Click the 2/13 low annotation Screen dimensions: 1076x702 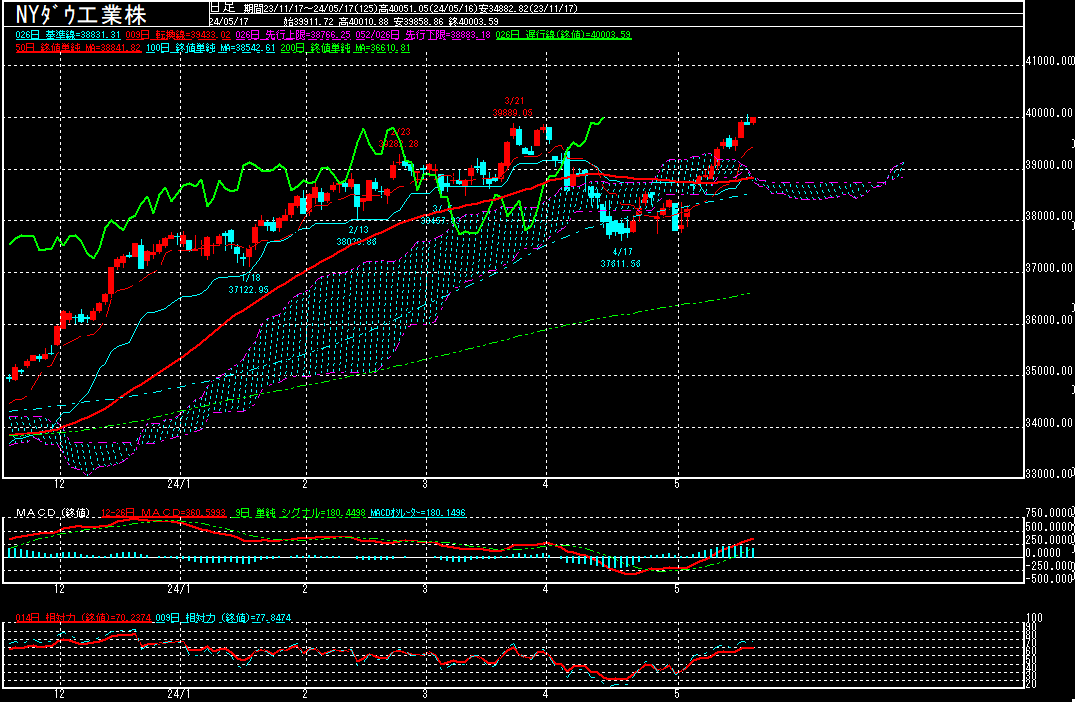click(358, 235)
